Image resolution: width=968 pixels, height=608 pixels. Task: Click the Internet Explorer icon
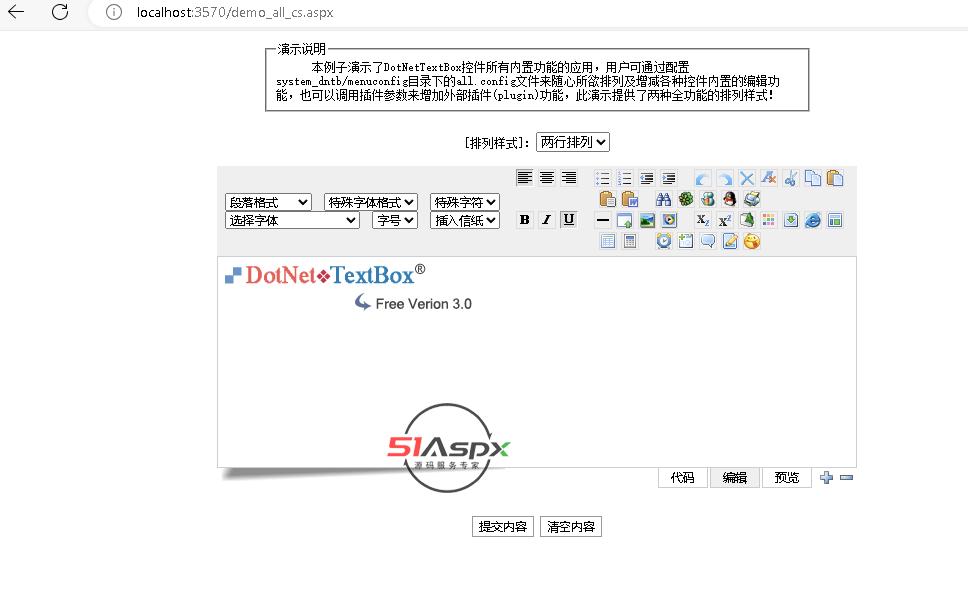point(813,220)
